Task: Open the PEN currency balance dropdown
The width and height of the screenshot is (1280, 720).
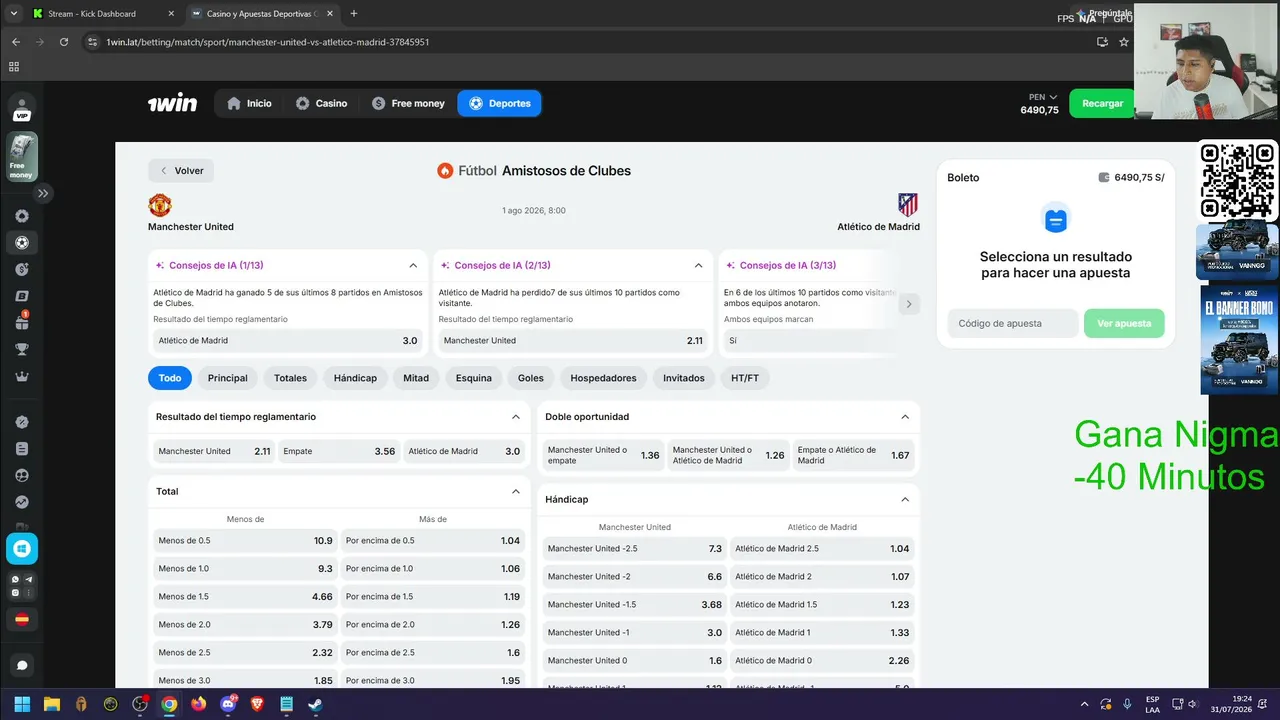Action: pyautogui.click(x=1040, y=103)
